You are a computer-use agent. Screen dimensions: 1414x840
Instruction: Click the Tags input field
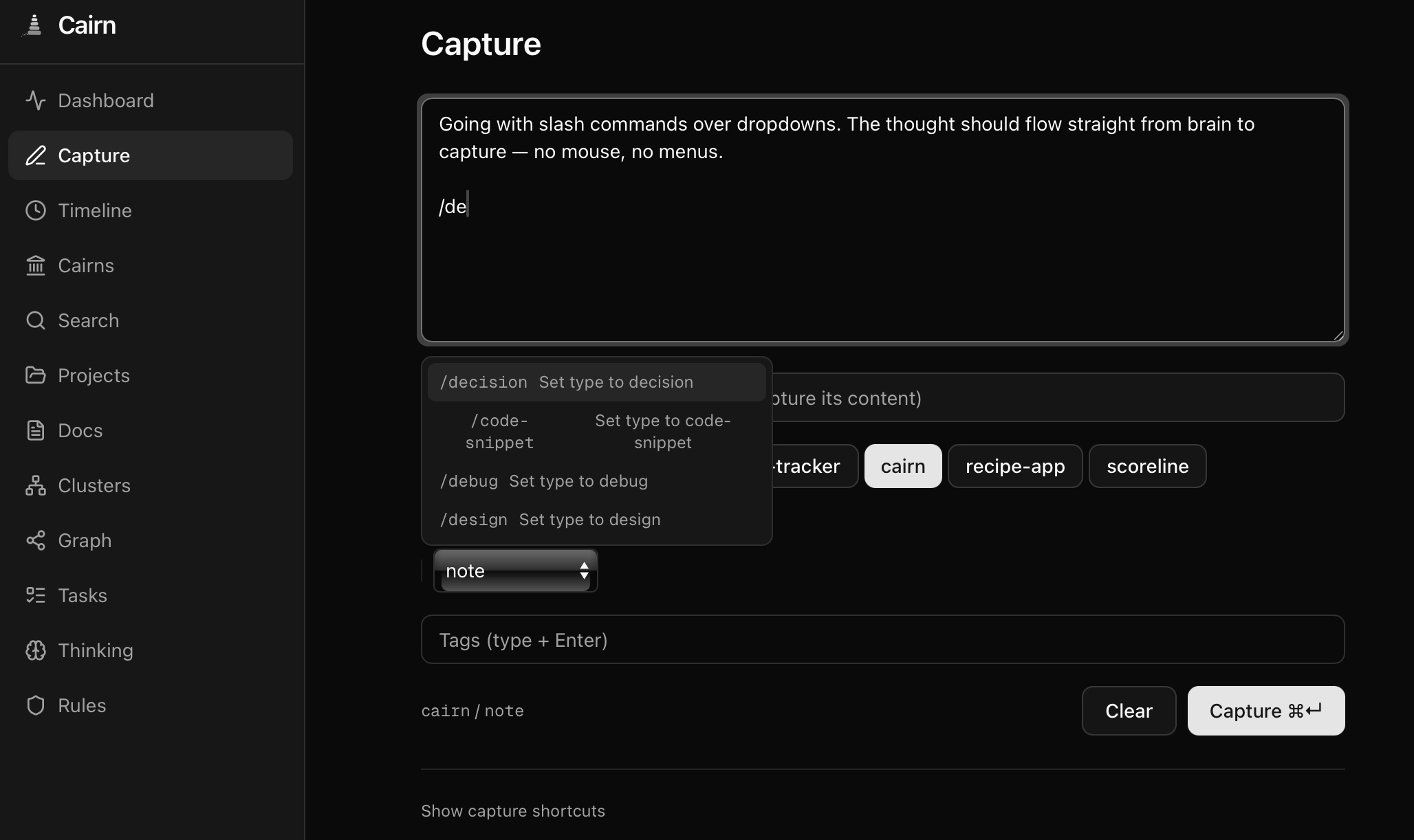(x=882, y=639)
